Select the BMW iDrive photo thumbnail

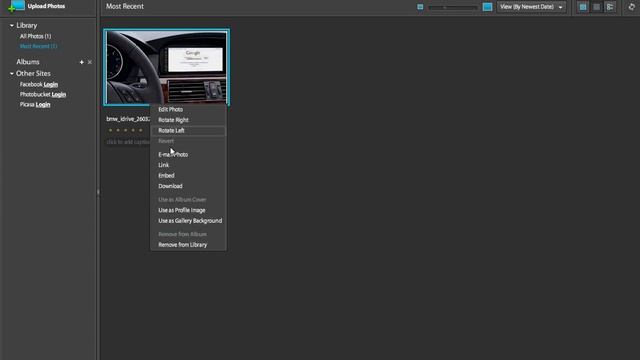point(167,67)
